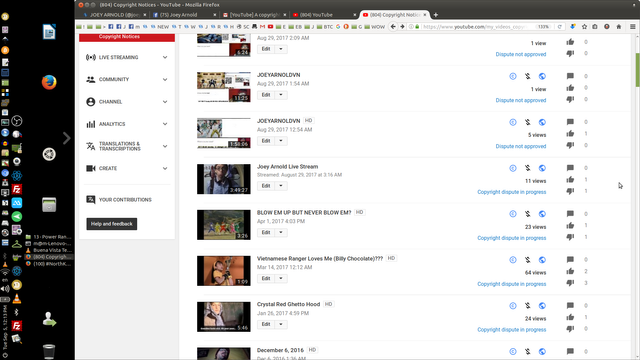
Task: Click the VLC cone icon in the dock
Action: 17,298
